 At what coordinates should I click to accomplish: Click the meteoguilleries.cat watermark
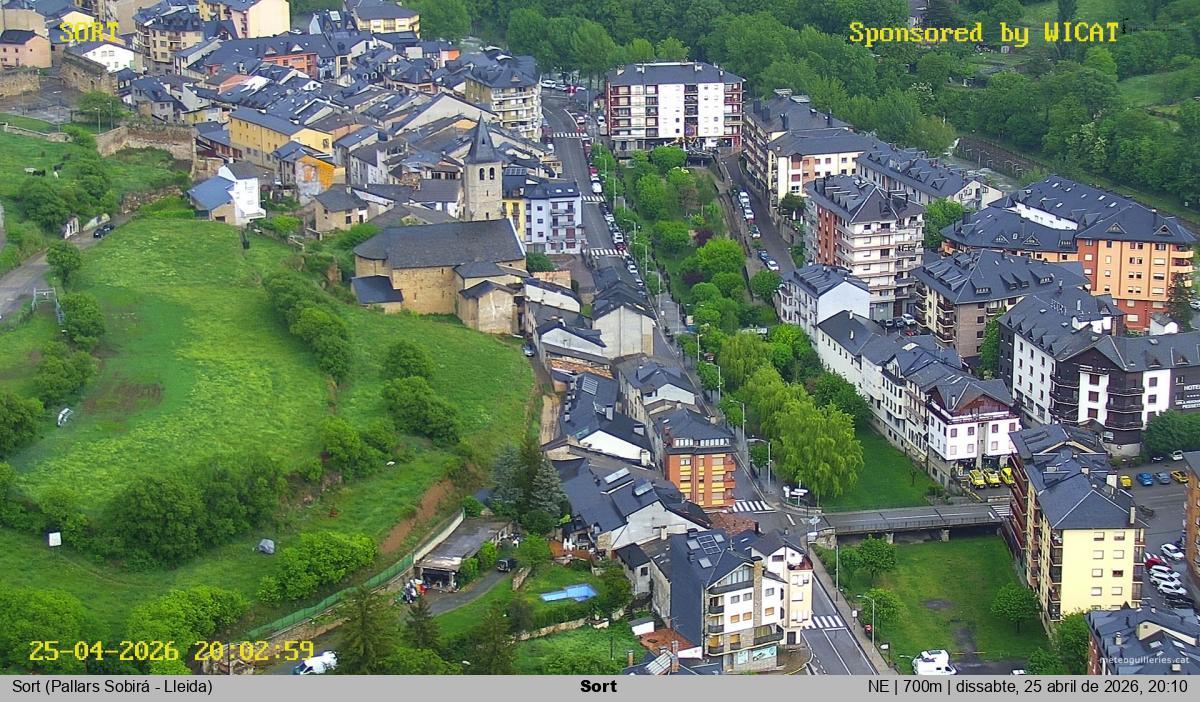(x=1148, y=660)
